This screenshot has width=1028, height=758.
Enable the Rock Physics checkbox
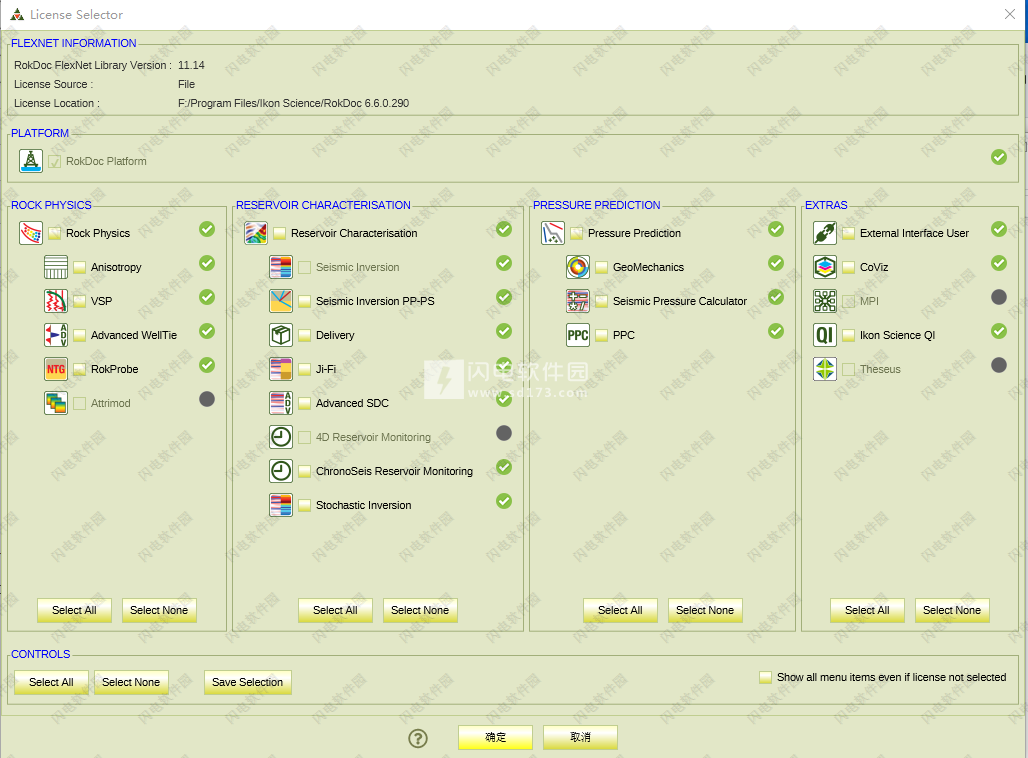[x=54, y=233]
